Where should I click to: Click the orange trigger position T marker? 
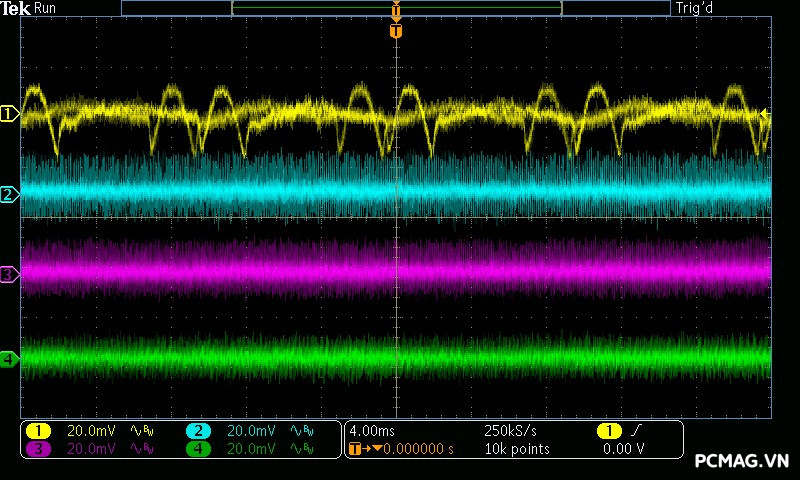tap(396, 31)
